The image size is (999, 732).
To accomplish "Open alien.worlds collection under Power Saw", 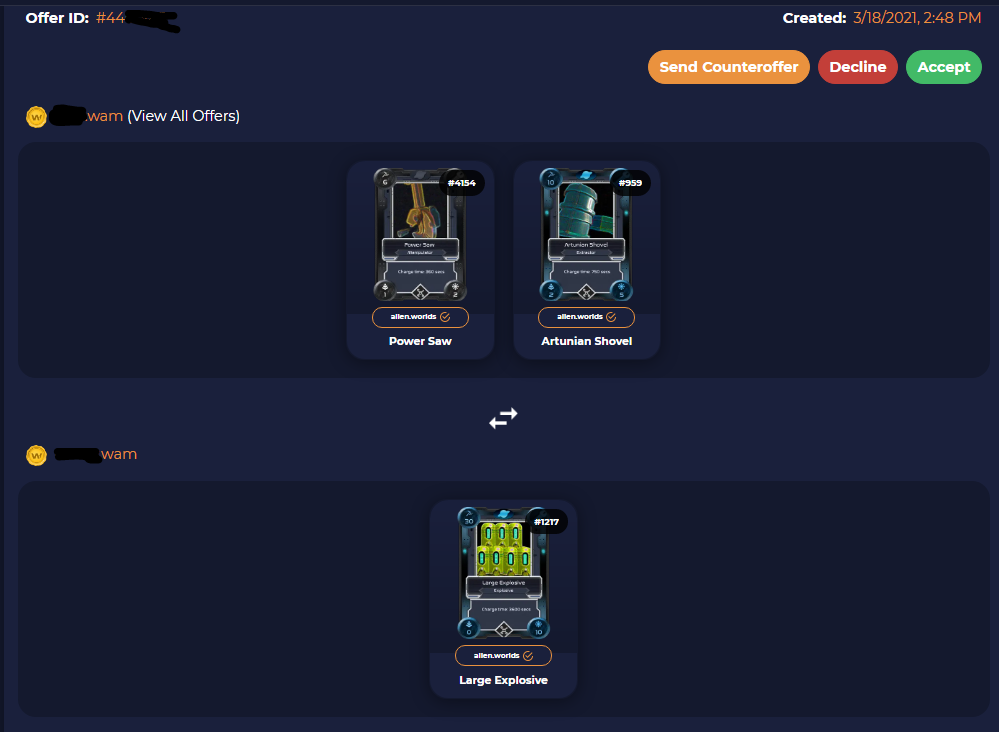I will click(420, 317).
